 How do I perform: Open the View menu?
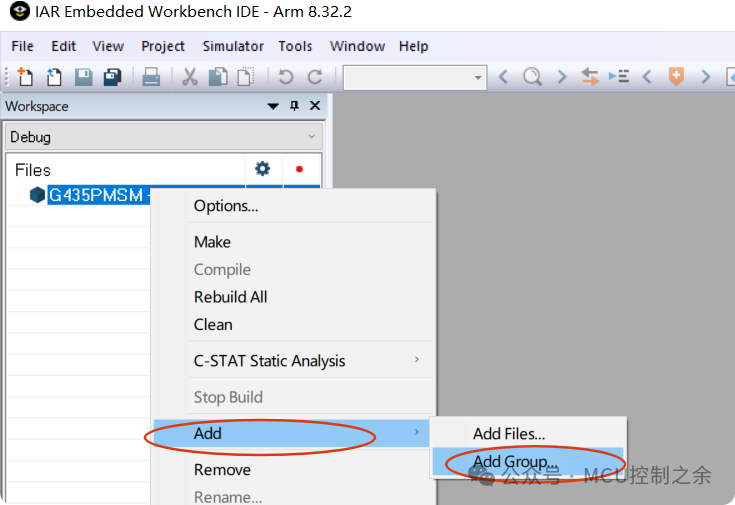[x=108, y=46]
